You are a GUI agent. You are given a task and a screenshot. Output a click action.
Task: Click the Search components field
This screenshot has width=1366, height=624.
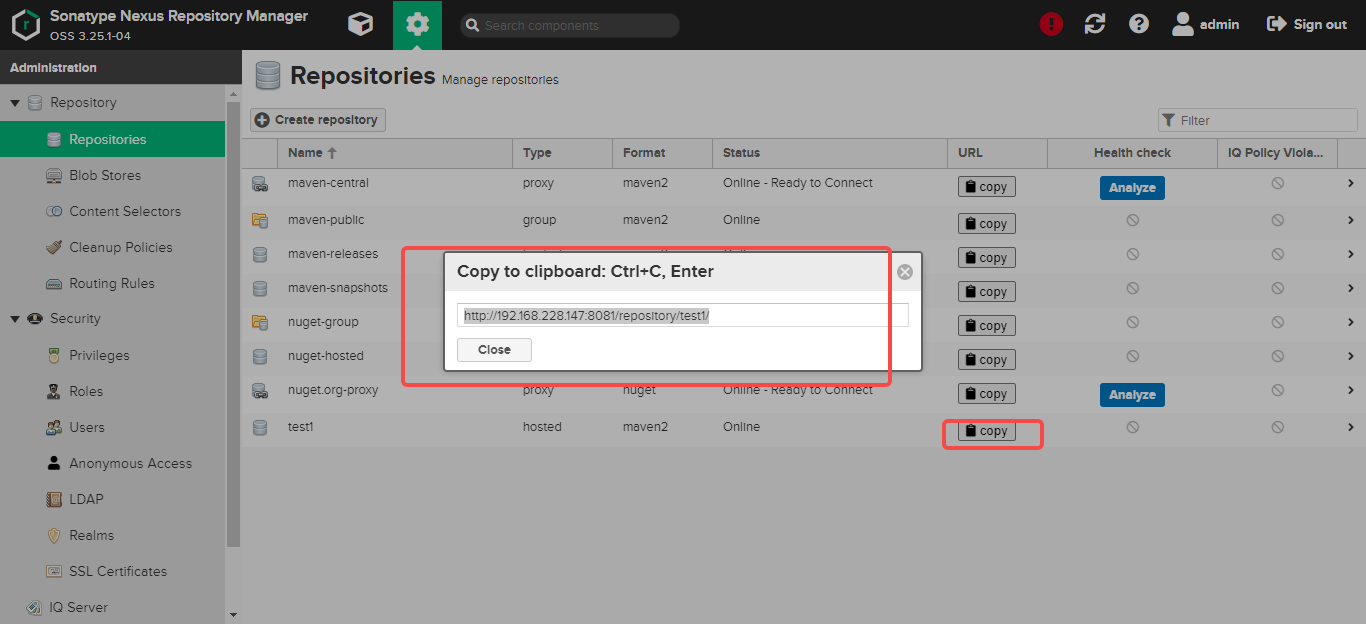click(x=570, y=25)
